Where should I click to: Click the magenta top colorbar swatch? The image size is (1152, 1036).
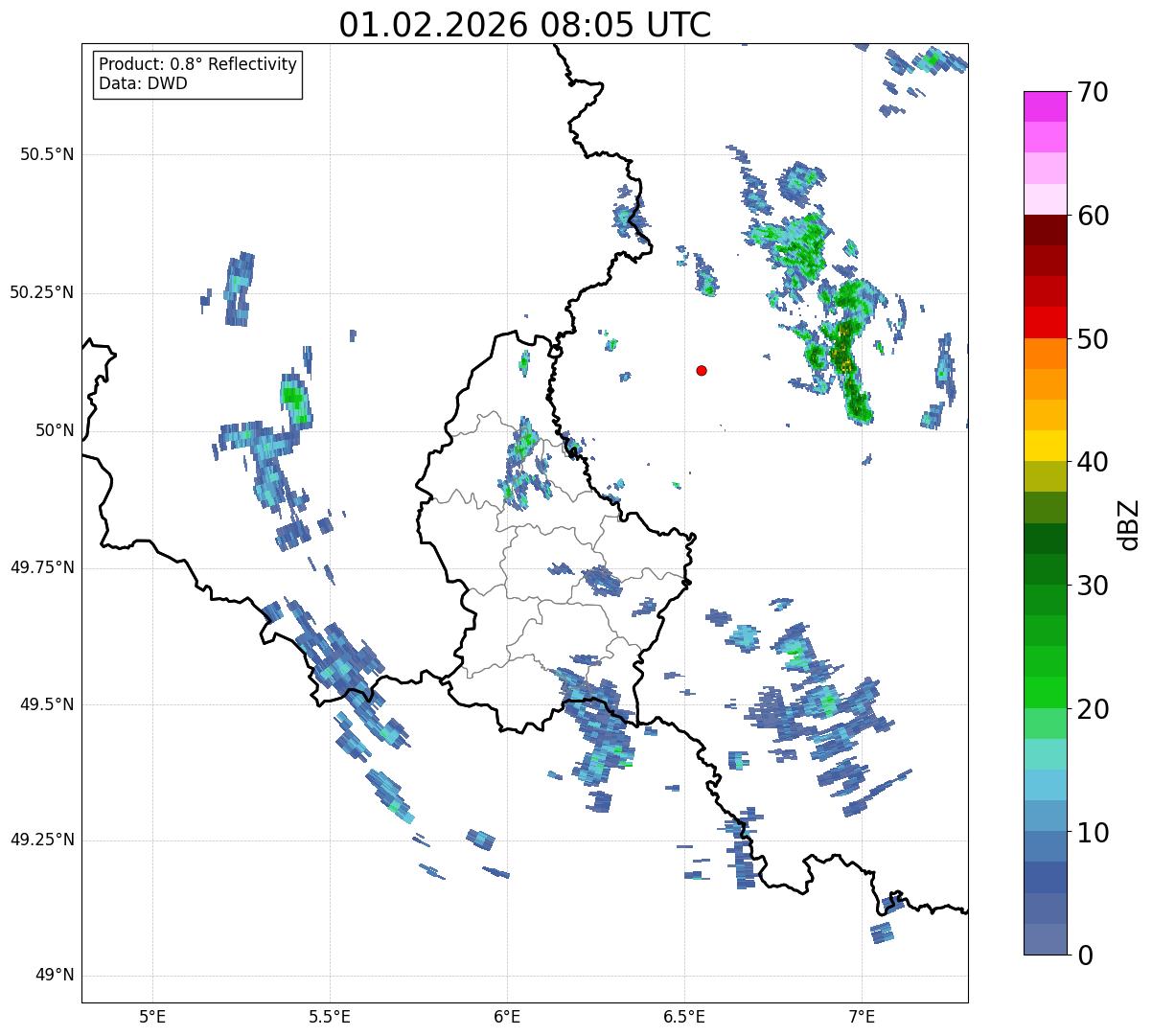[1045, 106]
